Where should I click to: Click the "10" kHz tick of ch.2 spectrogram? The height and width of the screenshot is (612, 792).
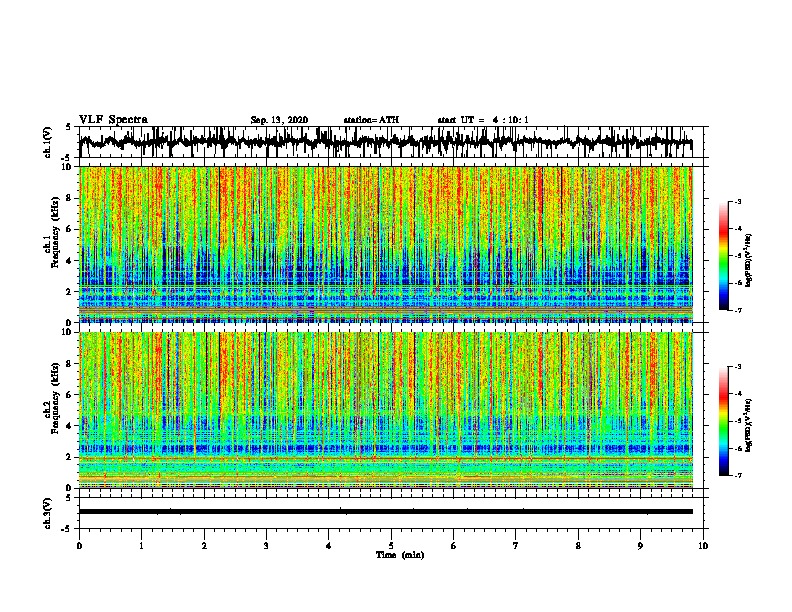point(69,332)
